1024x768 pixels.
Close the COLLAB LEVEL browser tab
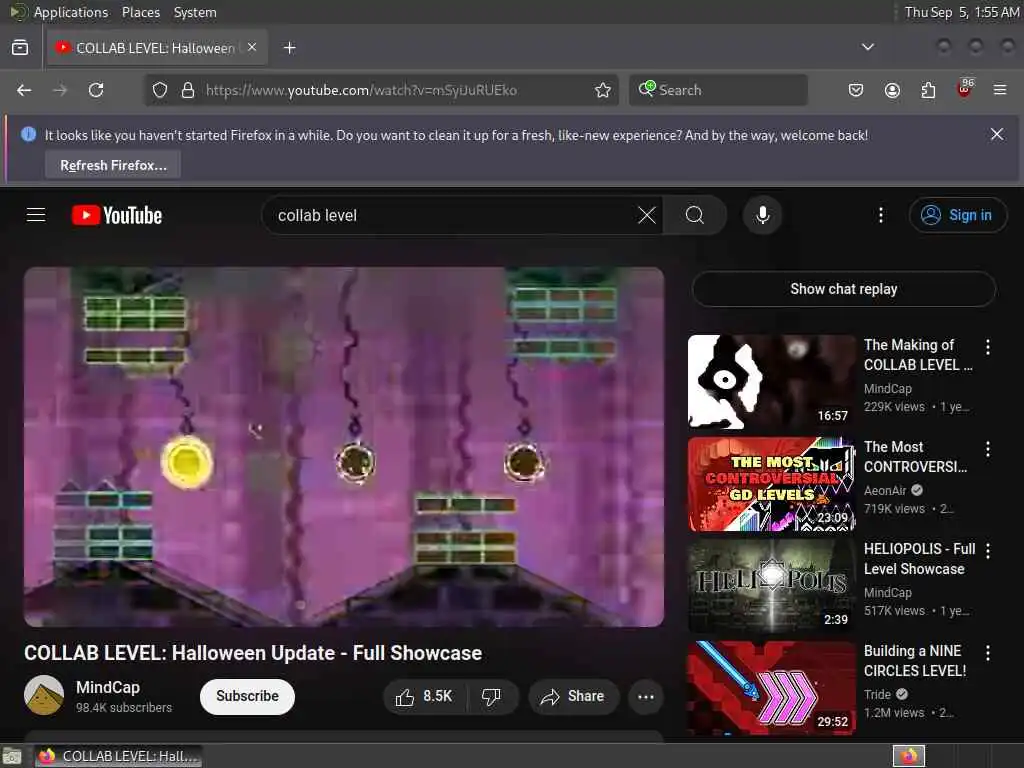252,47
